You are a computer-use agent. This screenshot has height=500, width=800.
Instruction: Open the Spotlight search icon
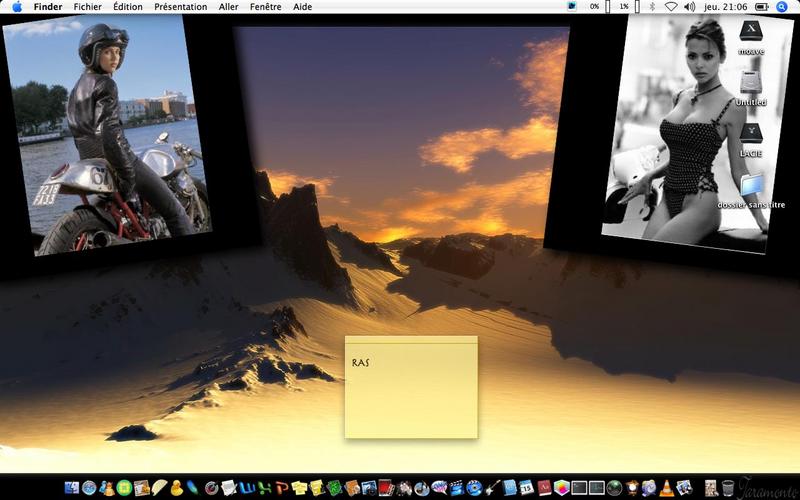pyautogui.click(x=781, y=7)
